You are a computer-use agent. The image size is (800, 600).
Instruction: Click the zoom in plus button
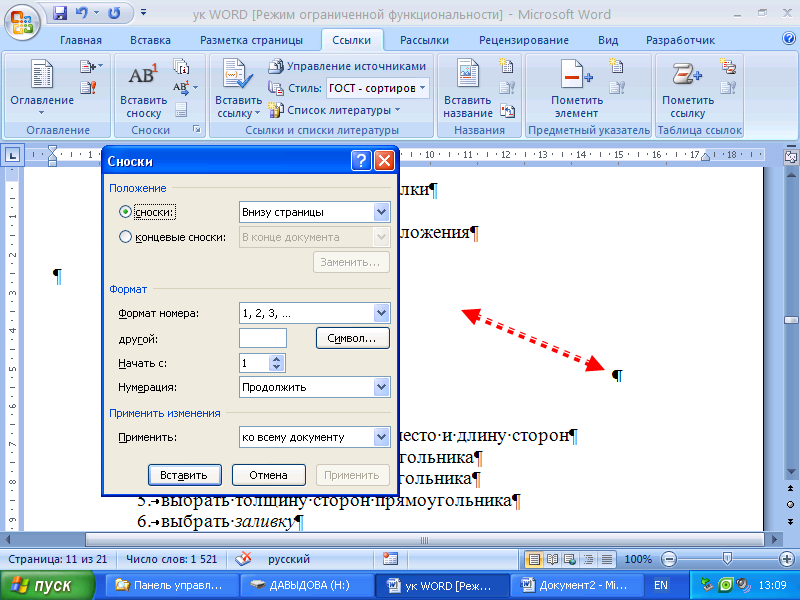[787, 559]
